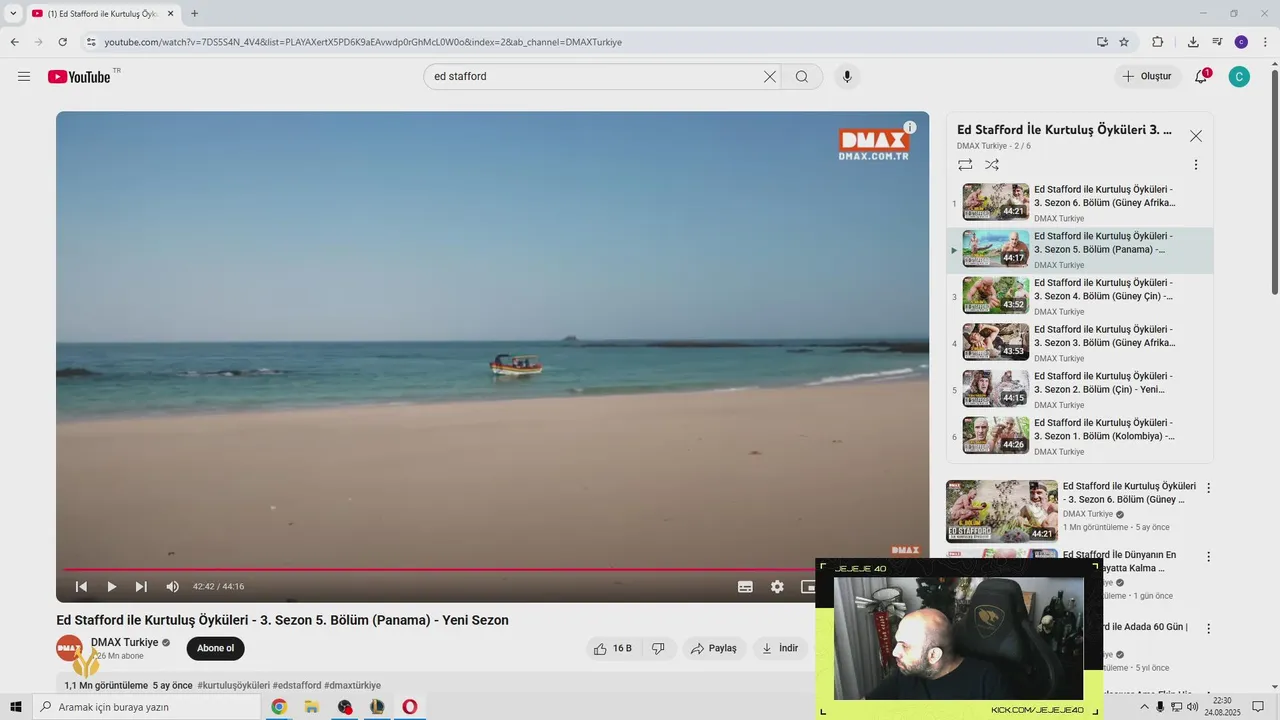This screenshot has height=720, width=1280.
Task: Show the video info card icon
Action: (910, 127)
